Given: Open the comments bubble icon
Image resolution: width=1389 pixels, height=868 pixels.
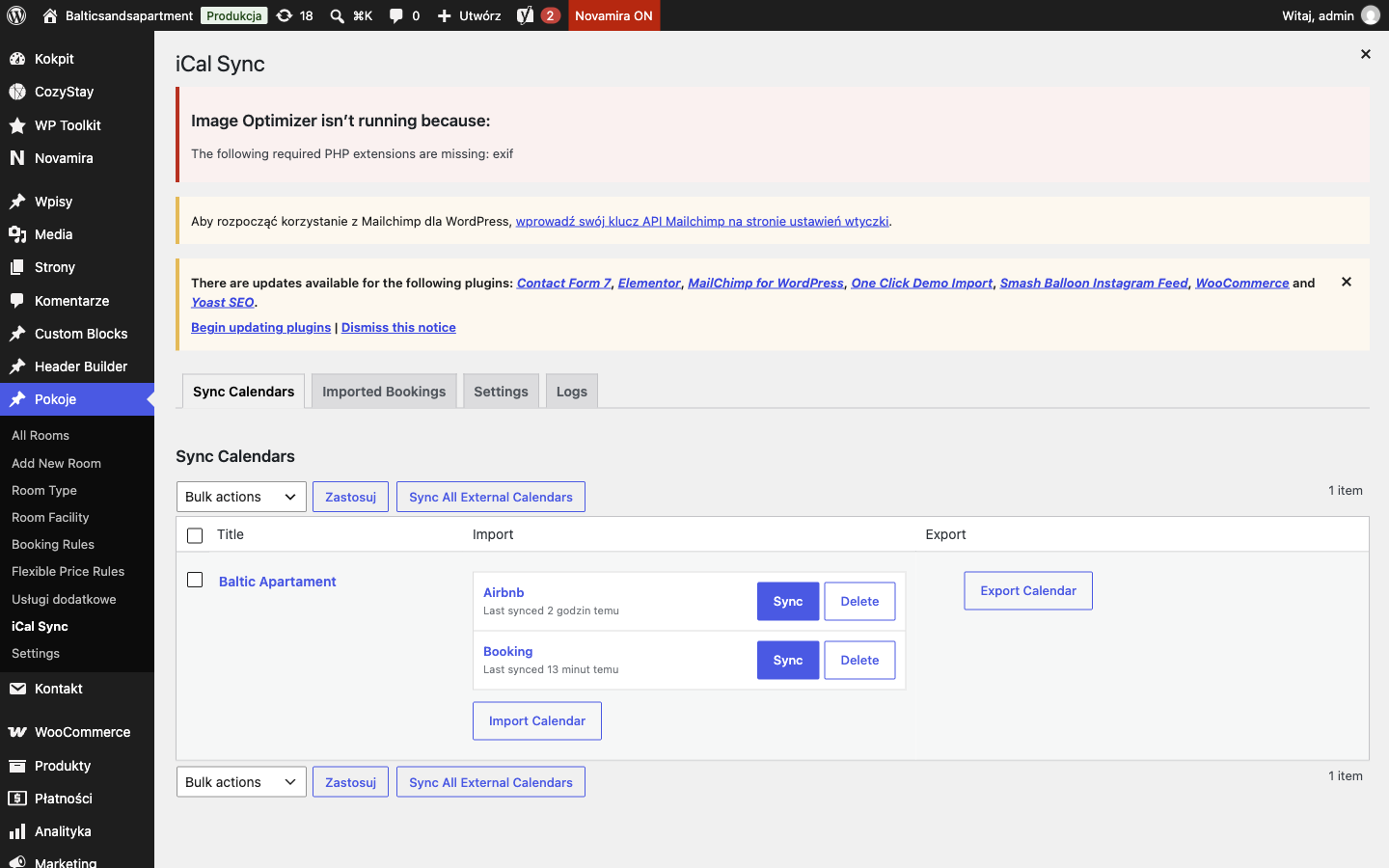Looking at the screenshot, I should [x=396, y=15].
